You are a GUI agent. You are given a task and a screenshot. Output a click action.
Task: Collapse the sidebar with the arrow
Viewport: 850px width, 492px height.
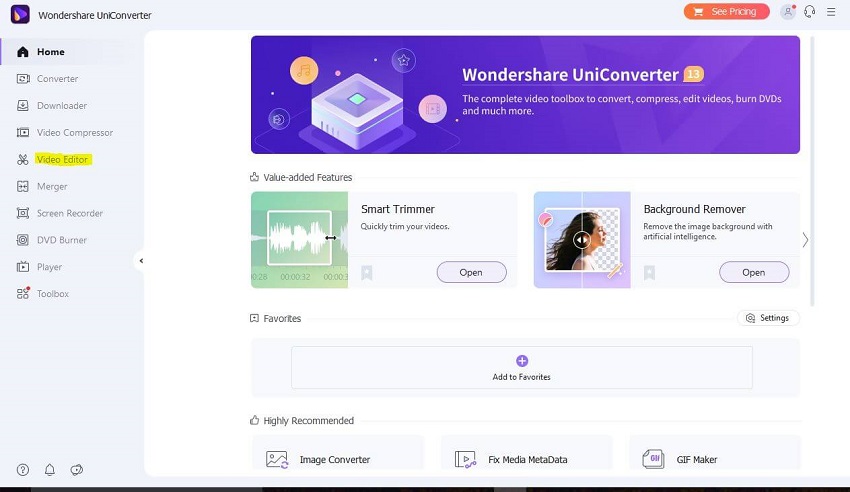pyautogui.click(x=141, y=261)
